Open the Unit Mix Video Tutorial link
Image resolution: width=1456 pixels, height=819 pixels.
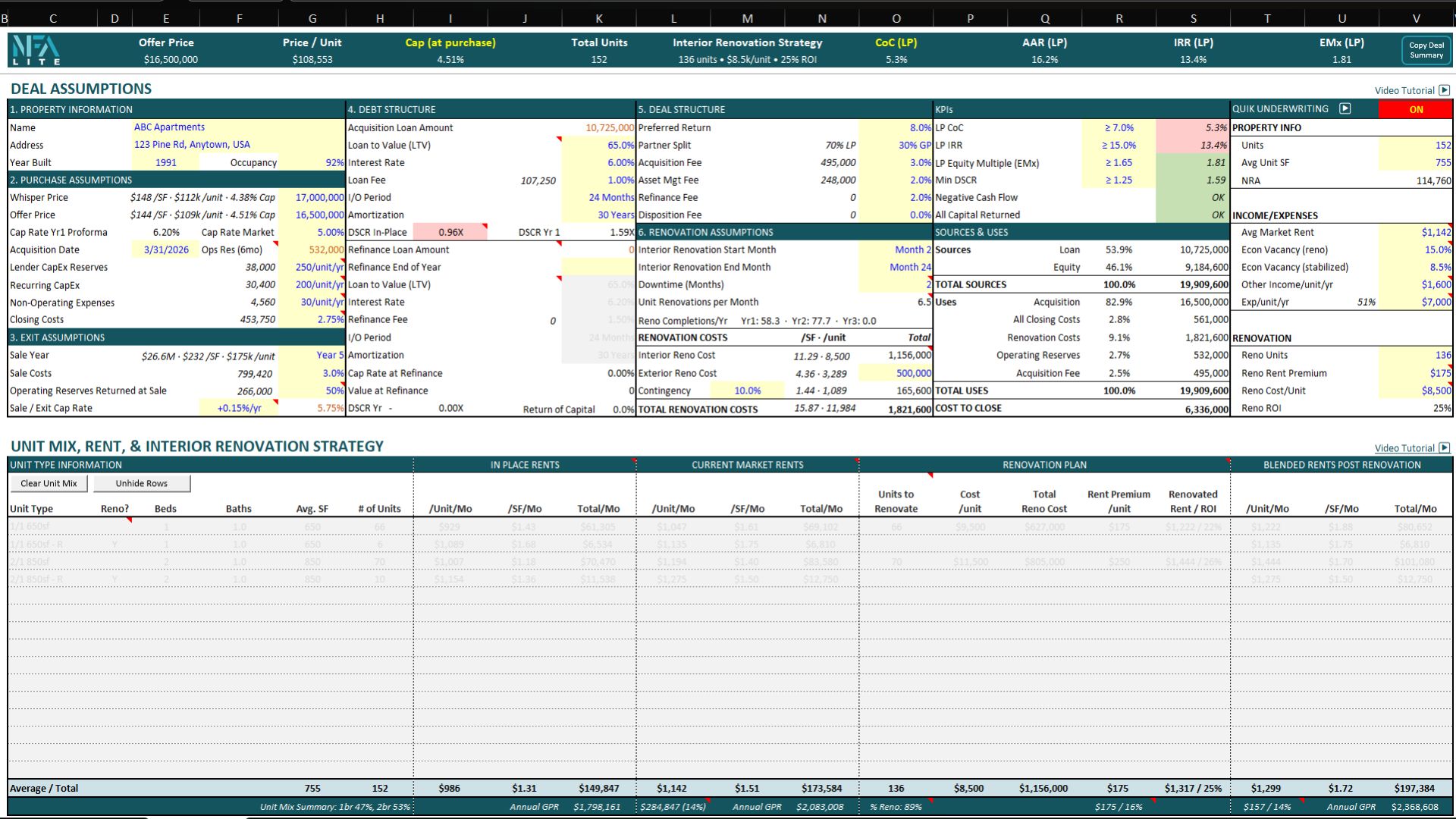(x=1404, y=448)
